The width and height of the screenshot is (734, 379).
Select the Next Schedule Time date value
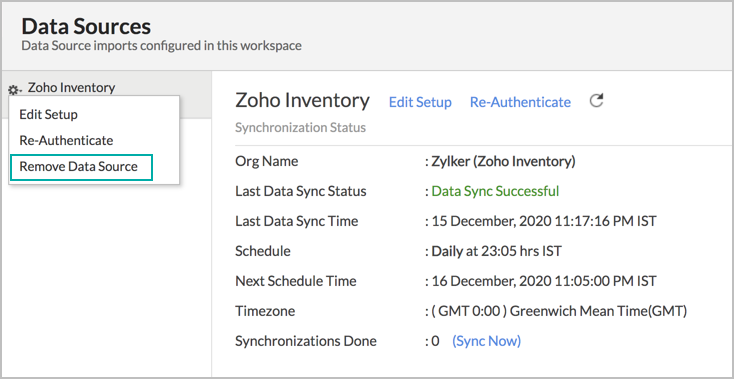click(x=543, y=281)
